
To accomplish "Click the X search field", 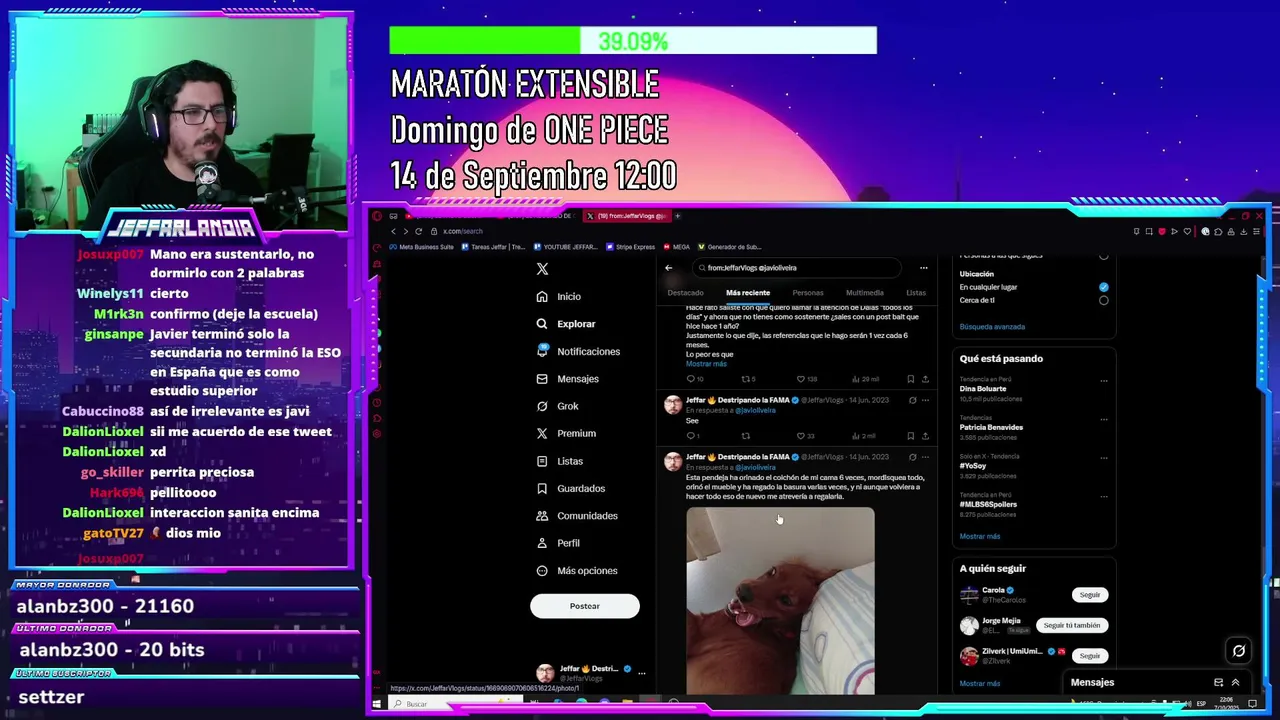I will (x=798, y=268).
